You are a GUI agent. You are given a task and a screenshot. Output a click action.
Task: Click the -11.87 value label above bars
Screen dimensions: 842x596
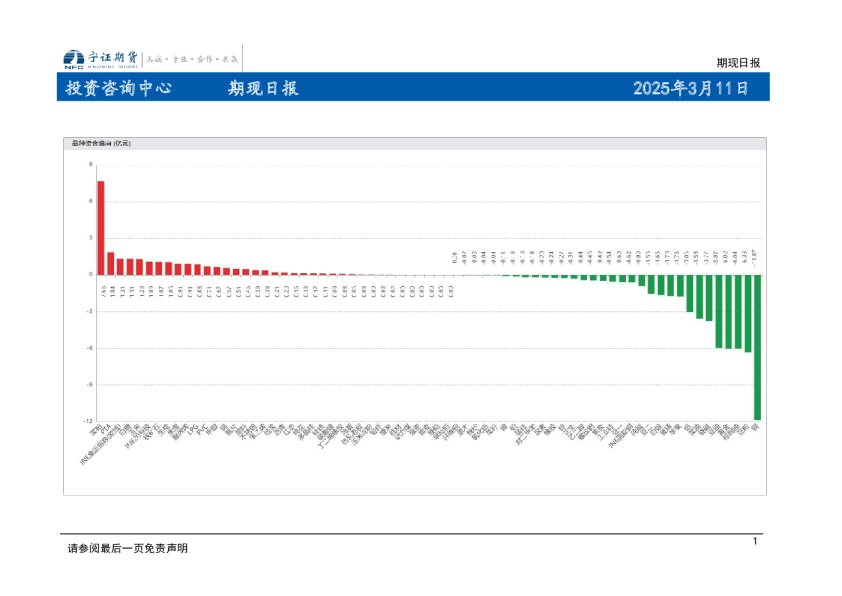(757, 257)
